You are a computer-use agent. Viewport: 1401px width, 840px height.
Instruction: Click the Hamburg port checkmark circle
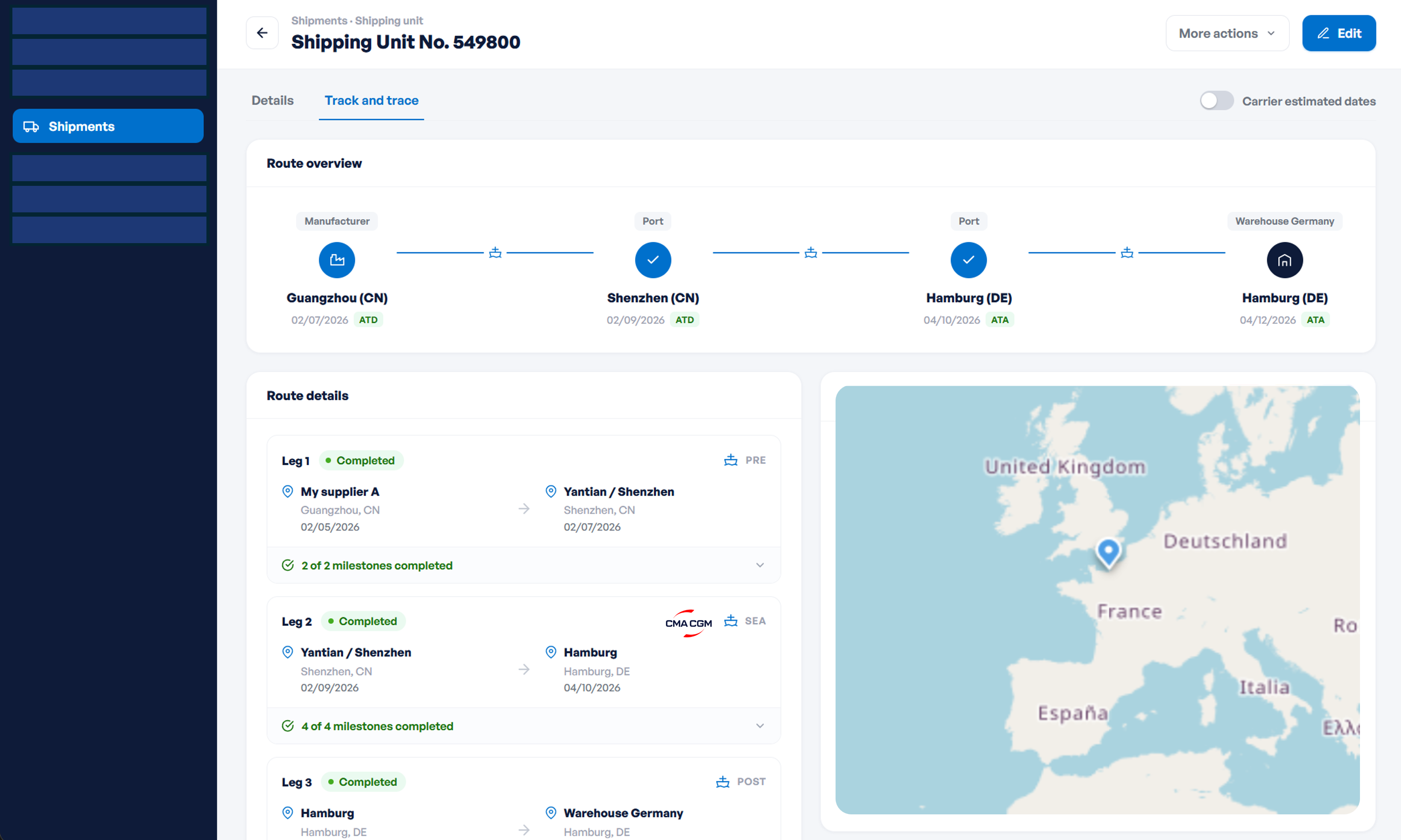tap(968, 260)
